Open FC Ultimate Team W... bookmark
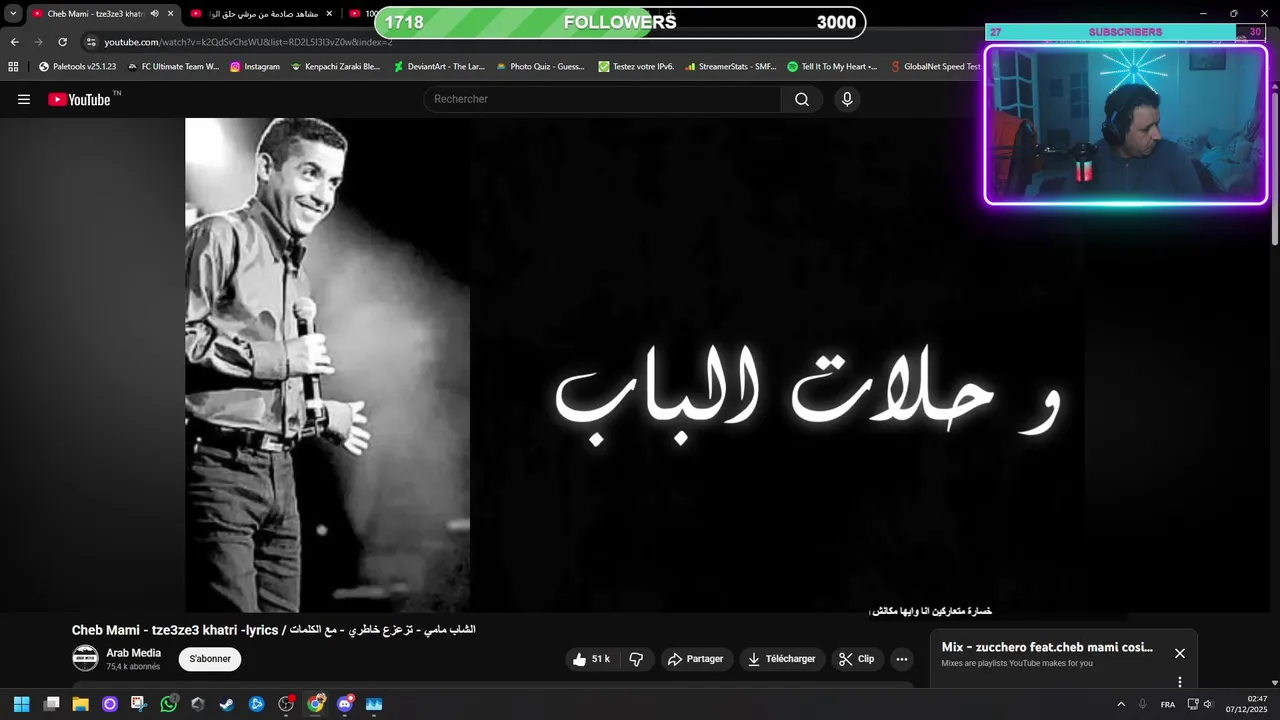The height and width of the screenshot is (720, 1280). [173, 67]
